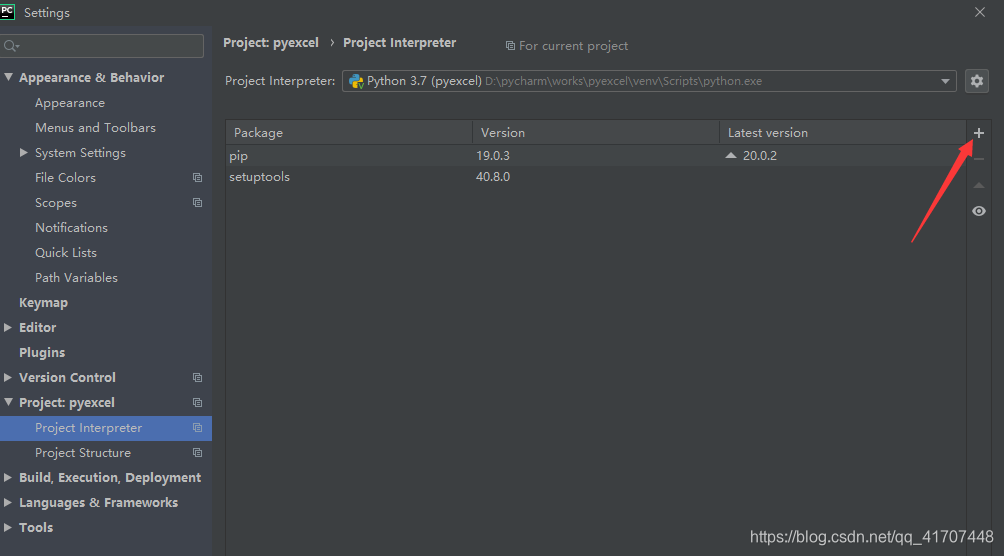Click Latest version column header
This screenshot has height=556, width=1004.
point(843,133)
